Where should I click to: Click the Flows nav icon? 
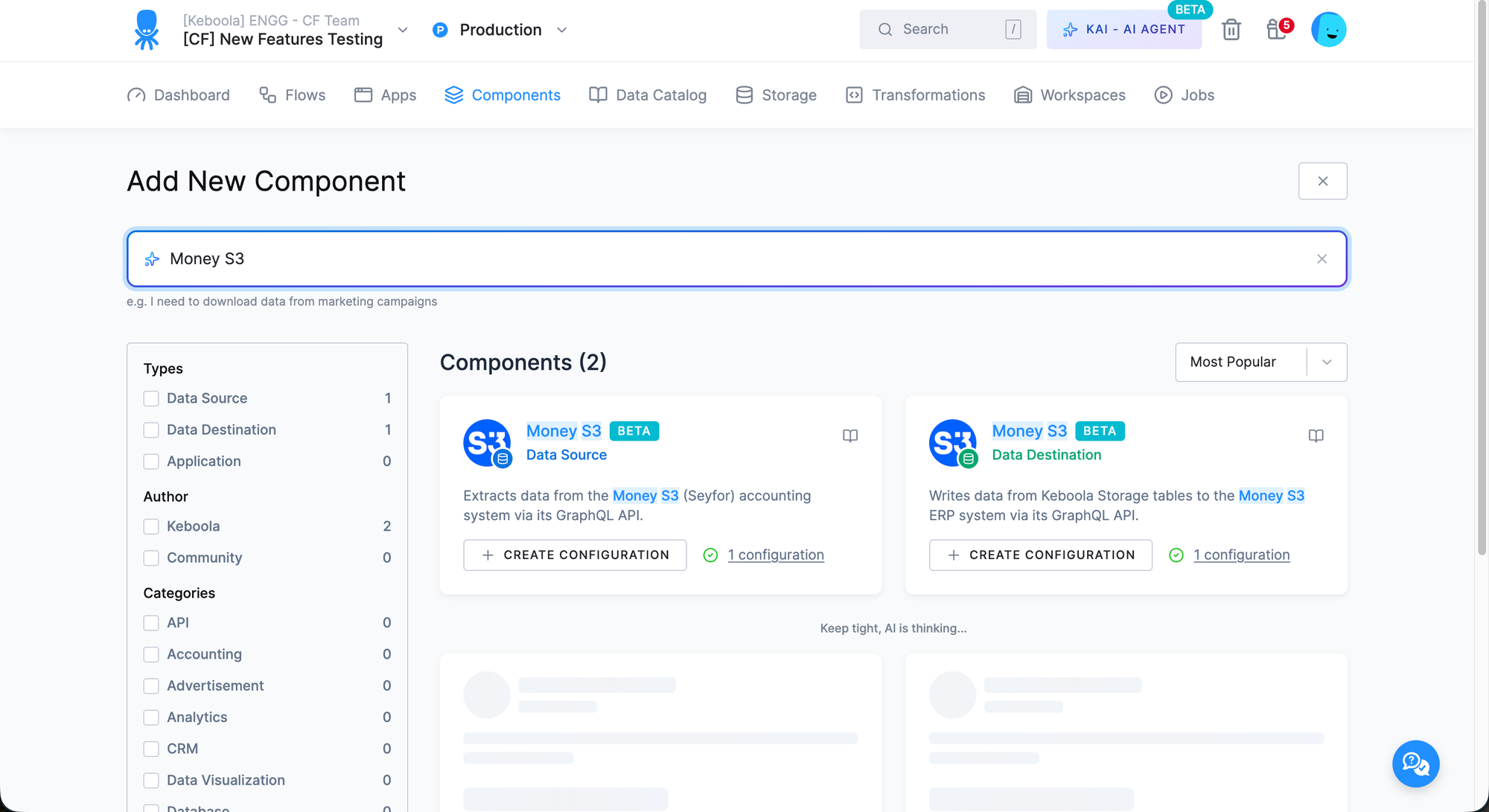pyautogui.click(x=267, y=95)
